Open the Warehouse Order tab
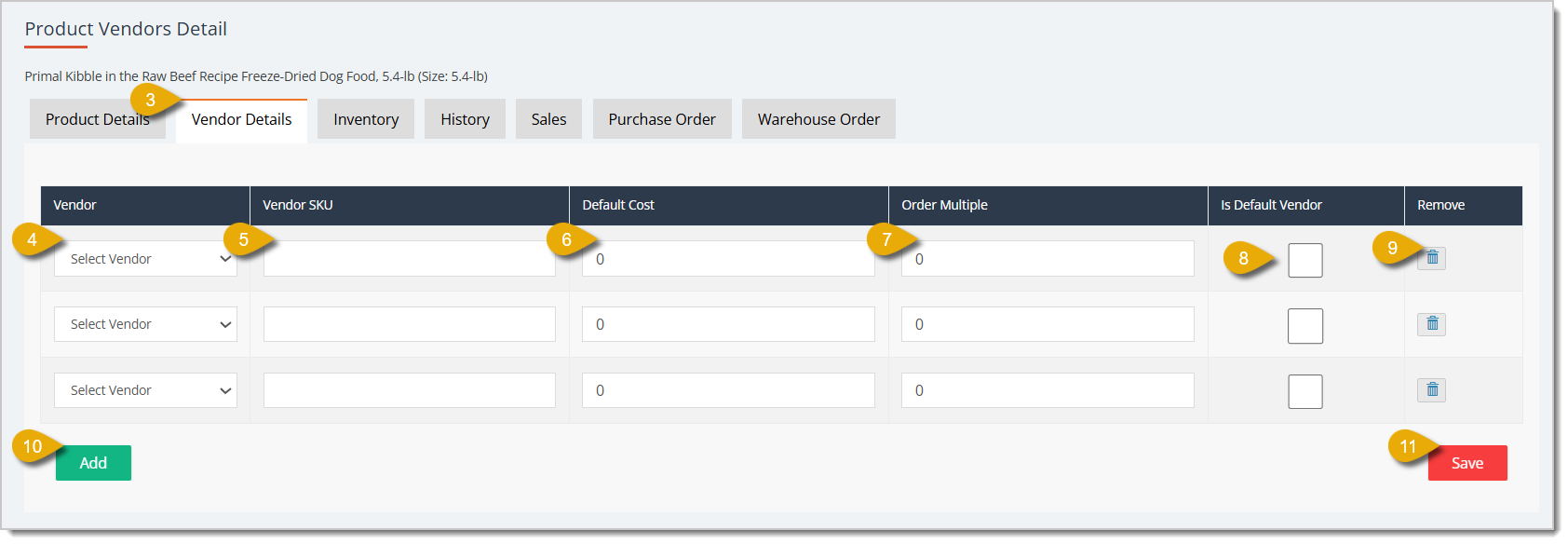 tap(818, 119)
